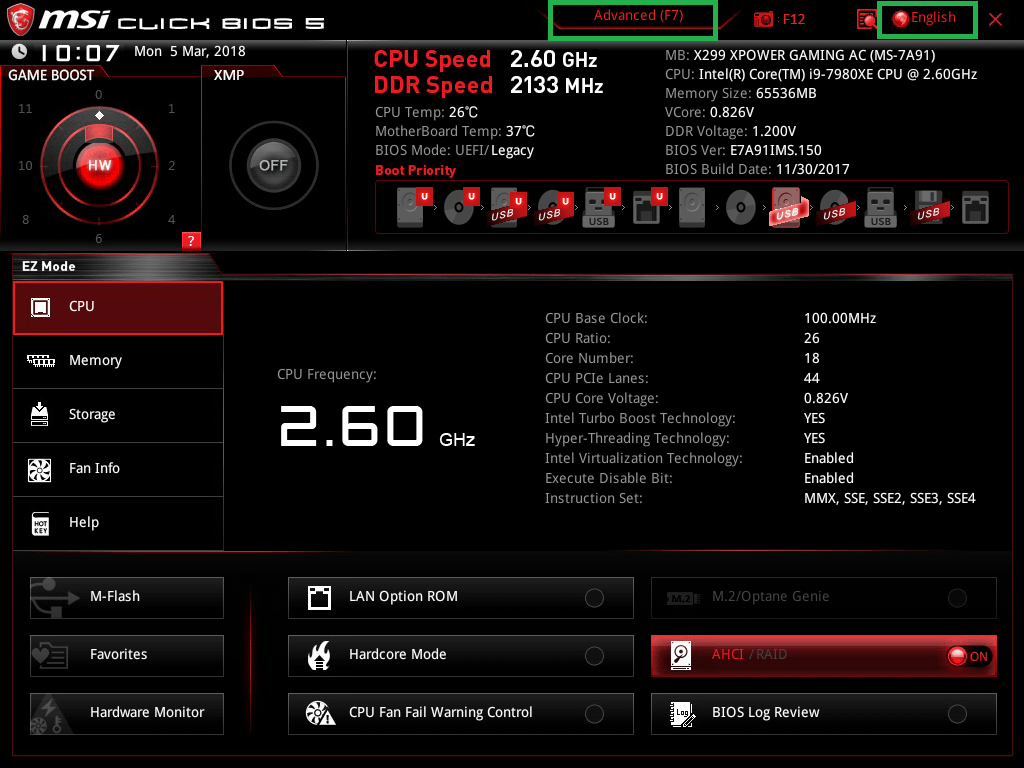Select the UEFI network boot device icon
The width and height of the screenshot is (1024, 768).
pos(648,207)
